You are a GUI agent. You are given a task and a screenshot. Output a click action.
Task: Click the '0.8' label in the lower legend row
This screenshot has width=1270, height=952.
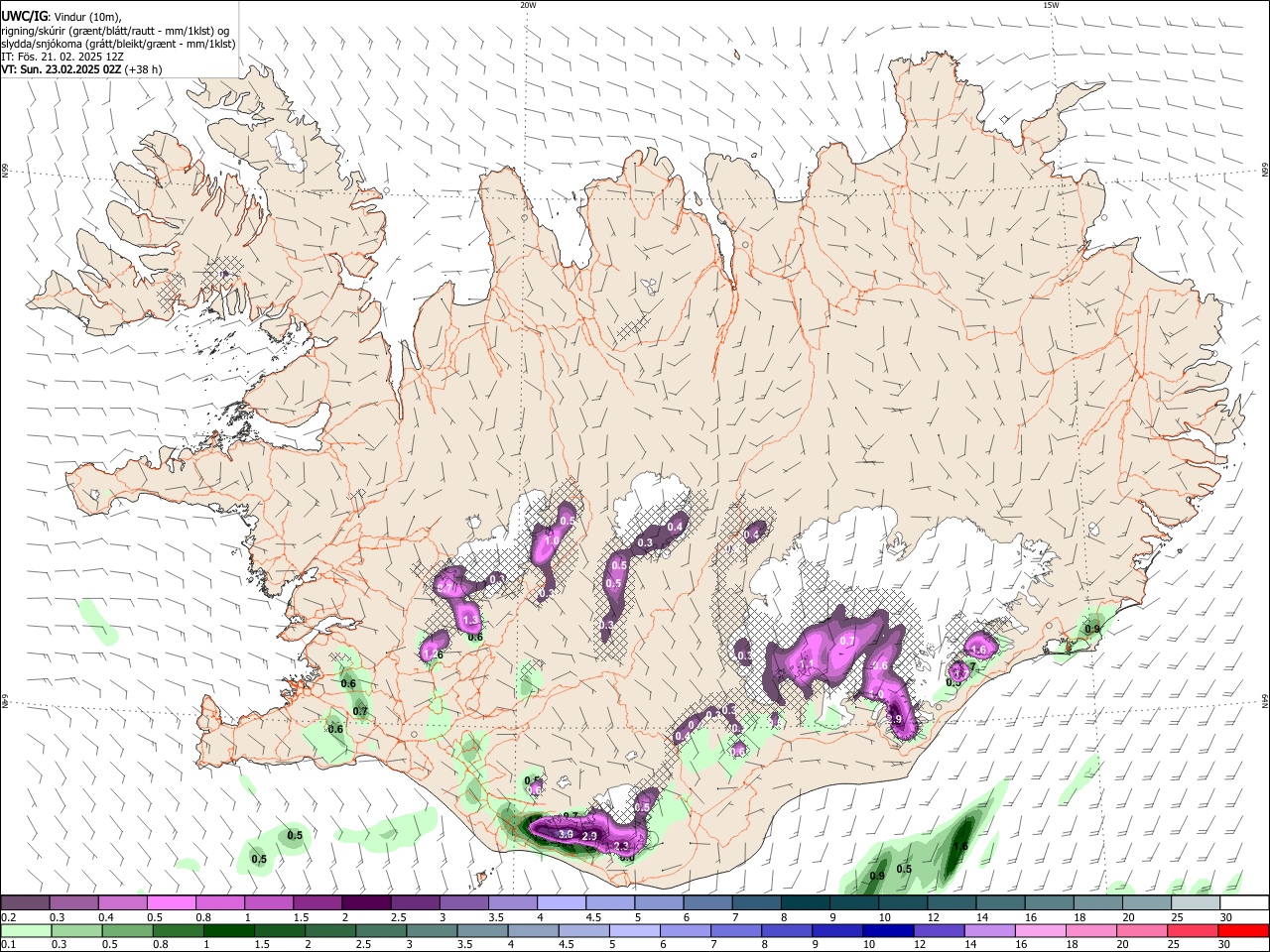tap(162, 945)
